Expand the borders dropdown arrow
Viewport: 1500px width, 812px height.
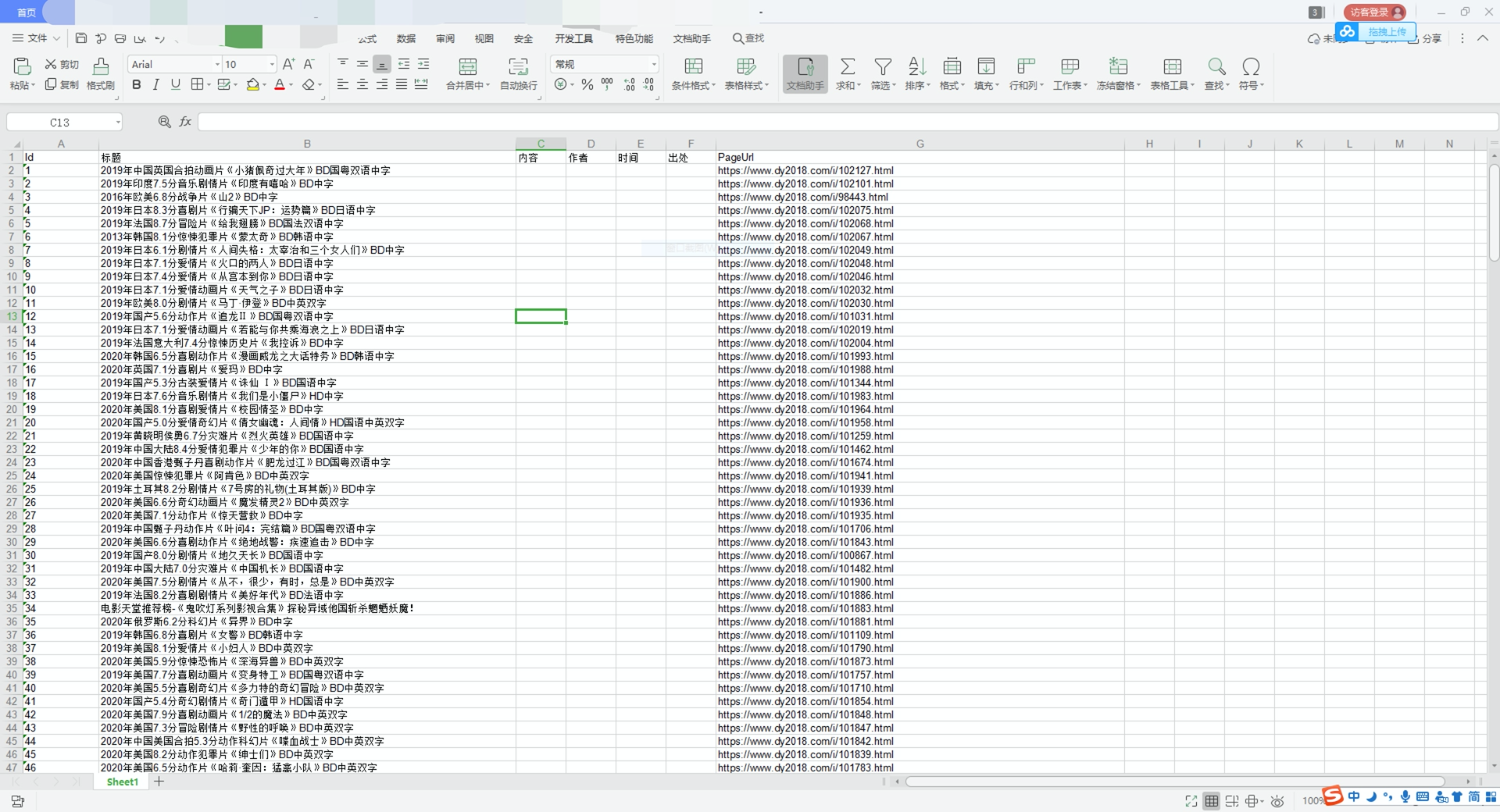[x=209, y=85]
